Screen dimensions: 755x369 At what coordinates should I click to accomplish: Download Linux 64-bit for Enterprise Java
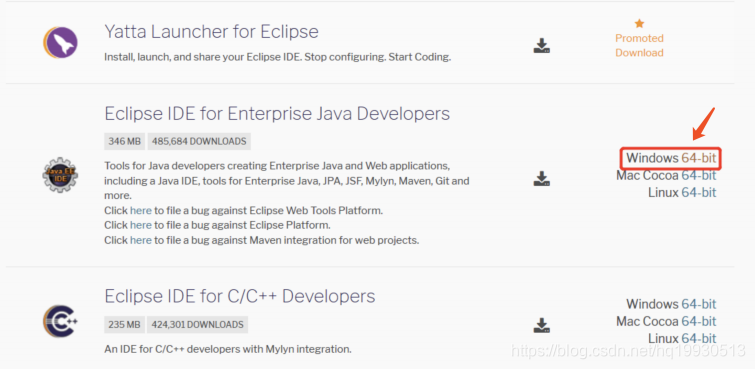coord(699,193)
